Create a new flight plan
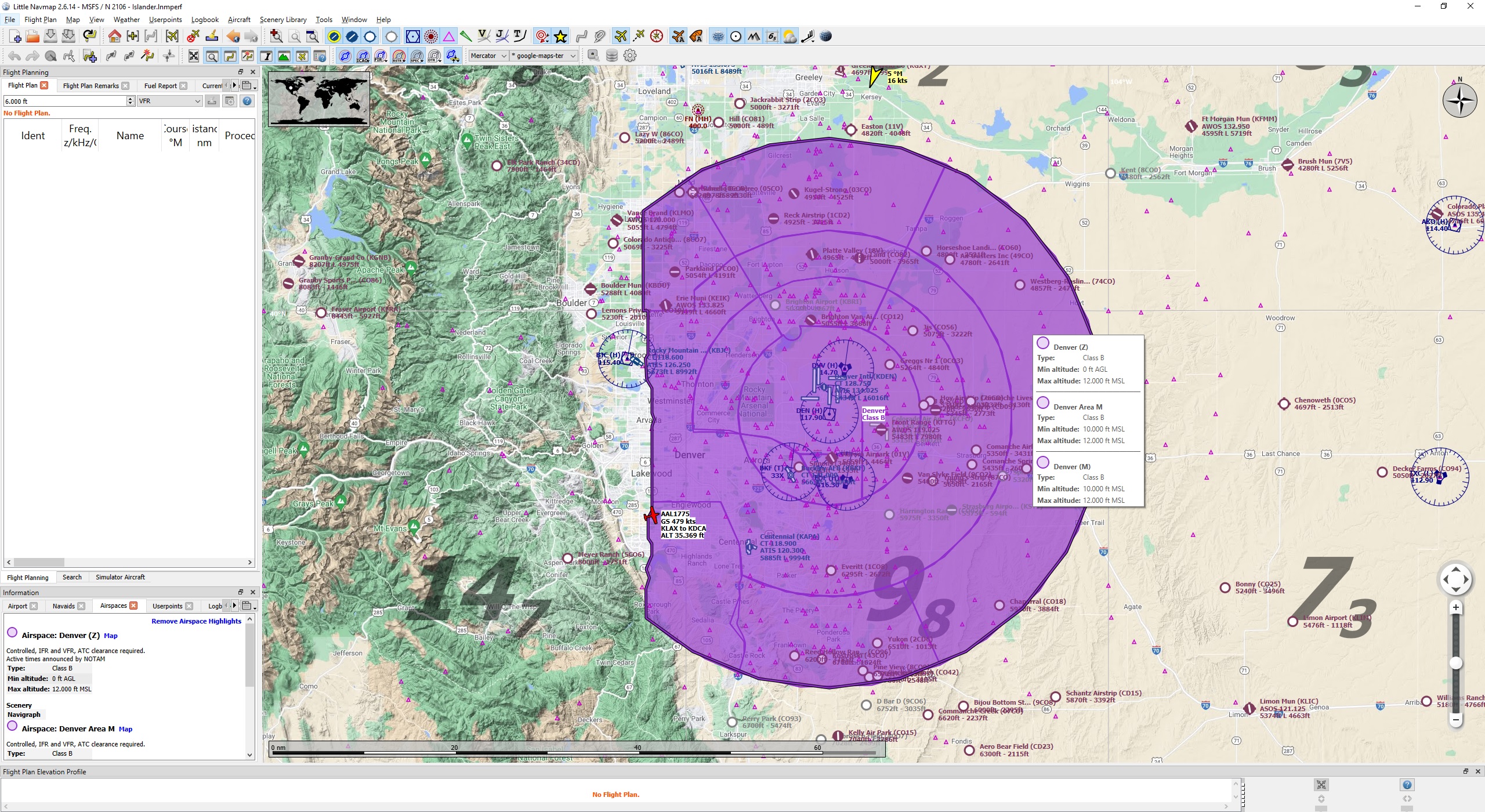 click(x=15, y=37)
